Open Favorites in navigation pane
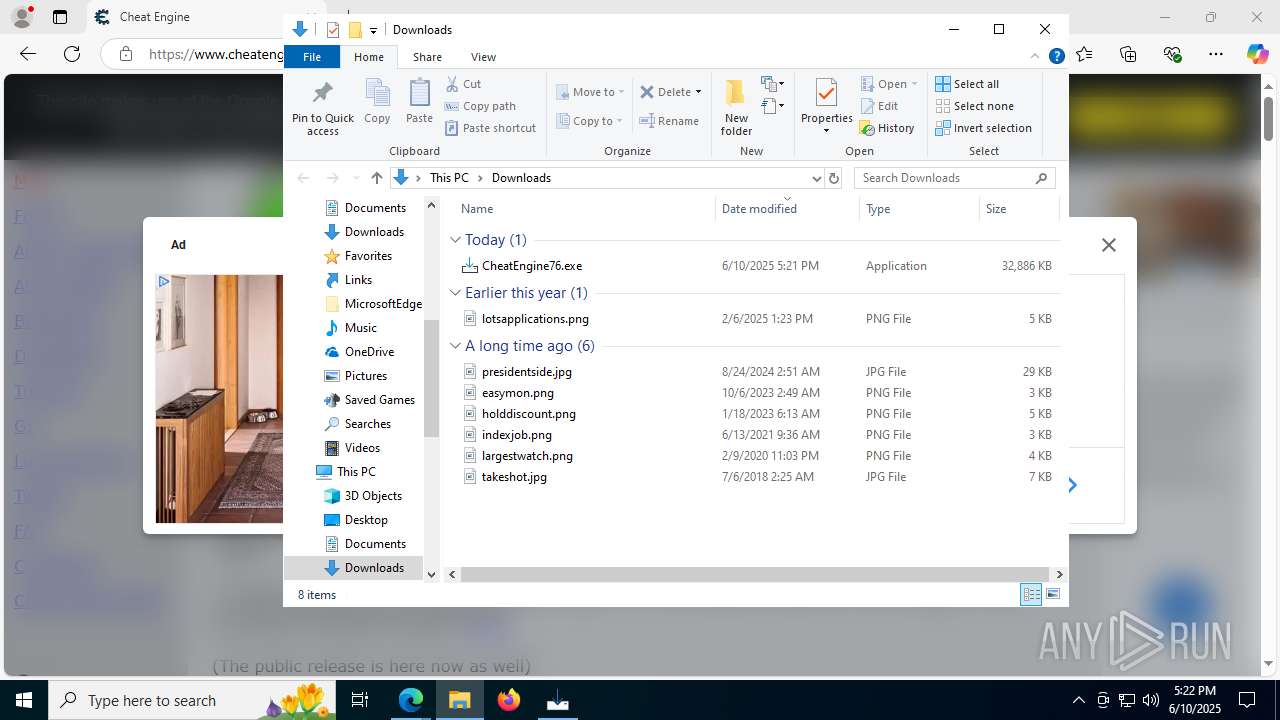Viewport: 1280px width, 720px height. pyautogui.click(x=368, y=256)
